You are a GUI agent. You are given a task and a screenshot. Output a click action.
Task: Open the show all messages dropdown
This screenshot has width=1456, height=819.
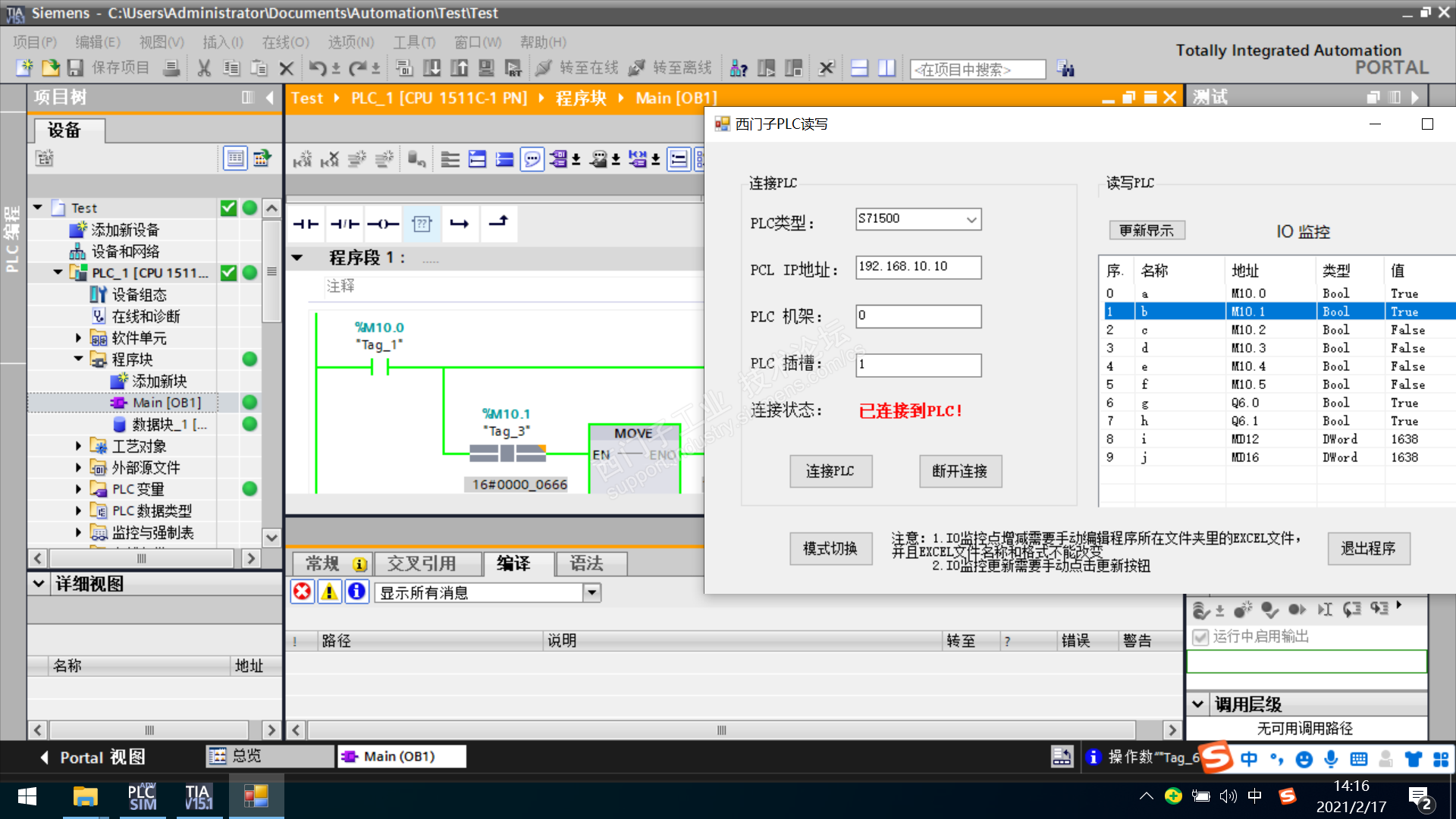click(592, 593)
